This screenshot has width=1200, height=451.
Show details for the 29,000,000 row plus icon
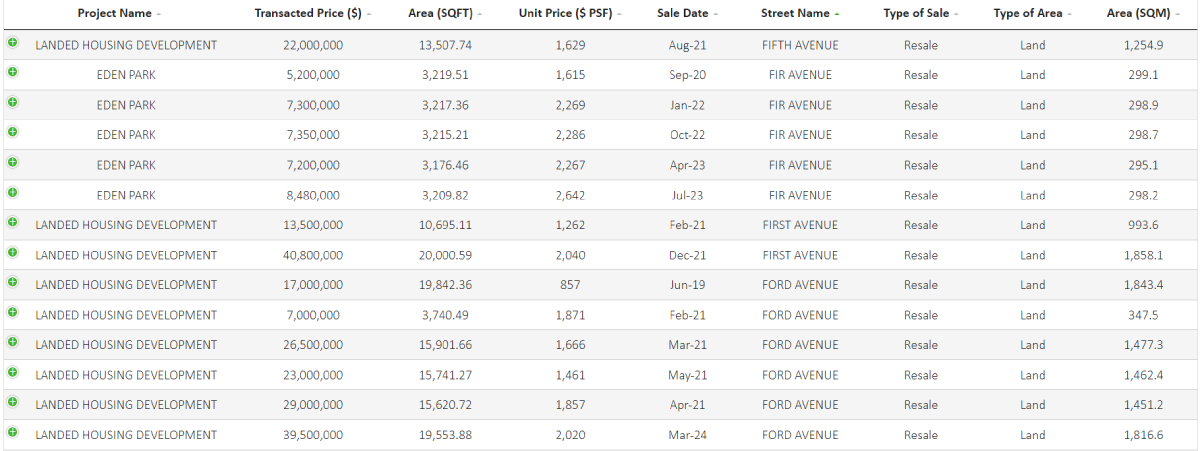pos(12,402)
